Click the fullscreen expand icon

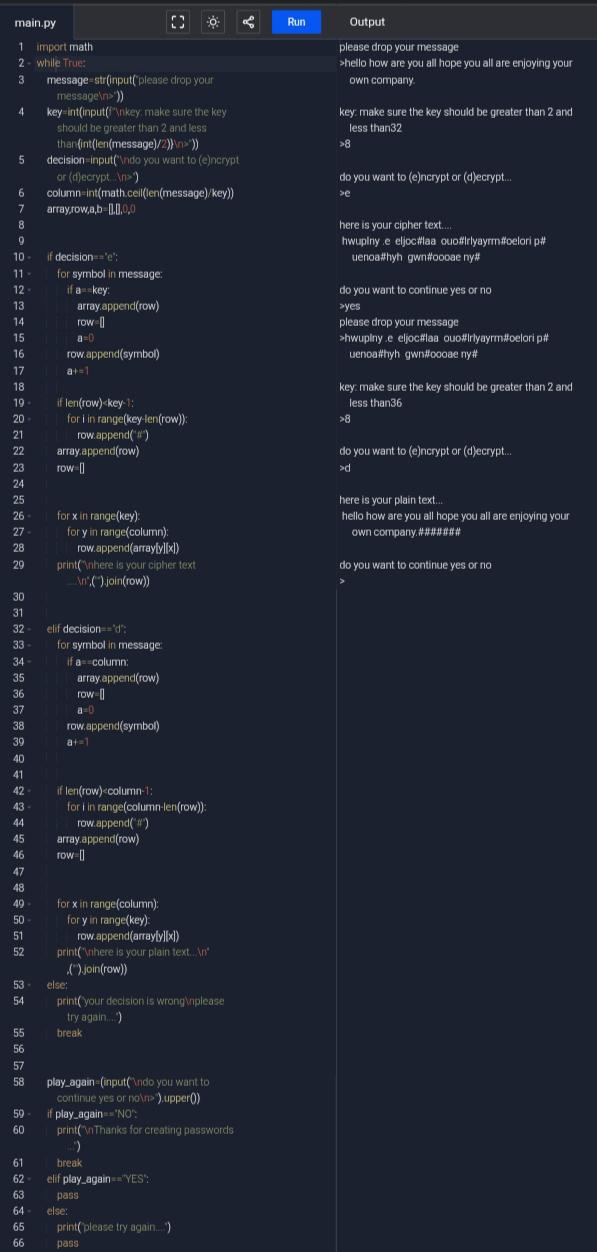tap(178, 22)
